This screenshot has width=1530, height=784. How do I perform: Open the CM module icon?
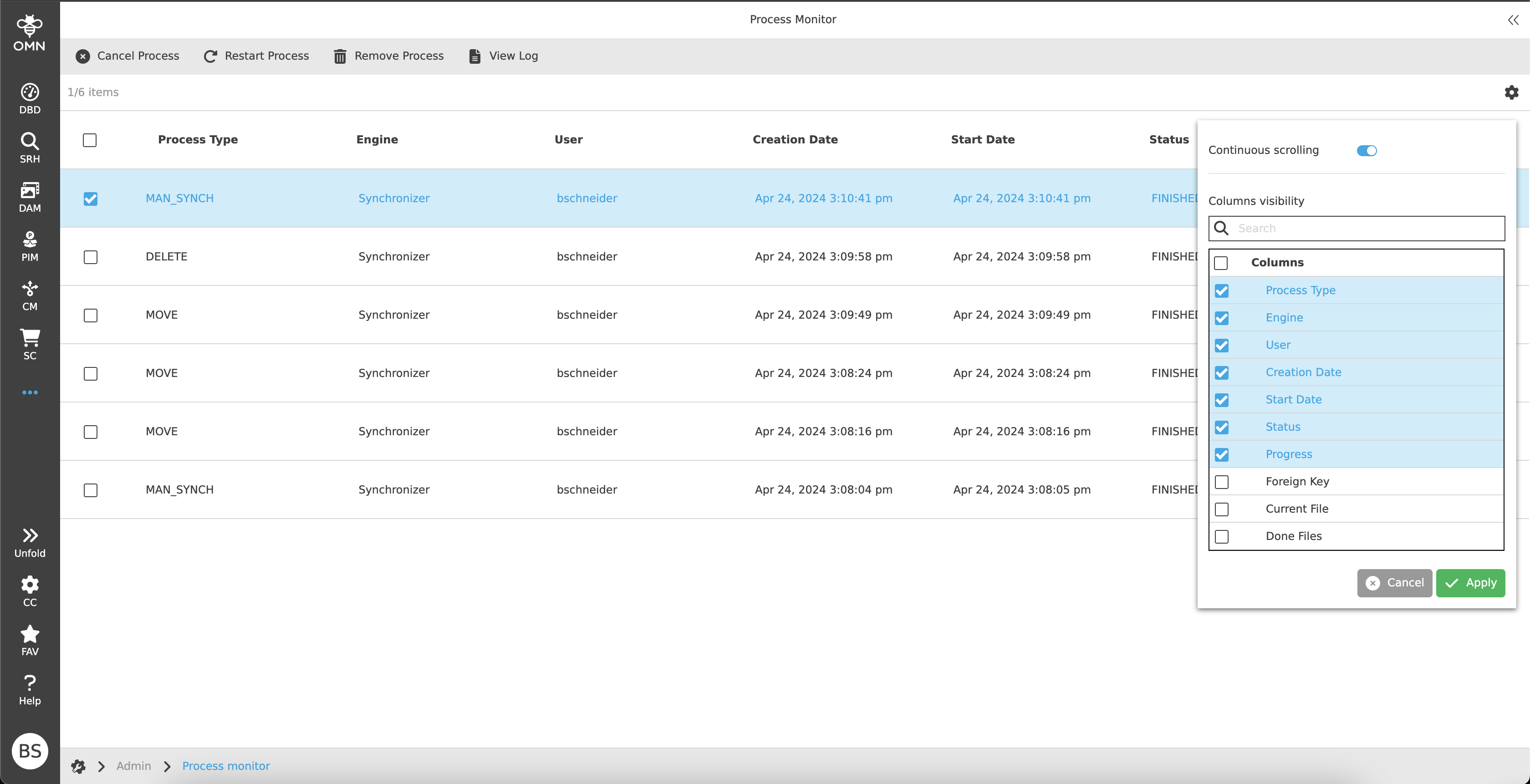[x=30, y=295]
